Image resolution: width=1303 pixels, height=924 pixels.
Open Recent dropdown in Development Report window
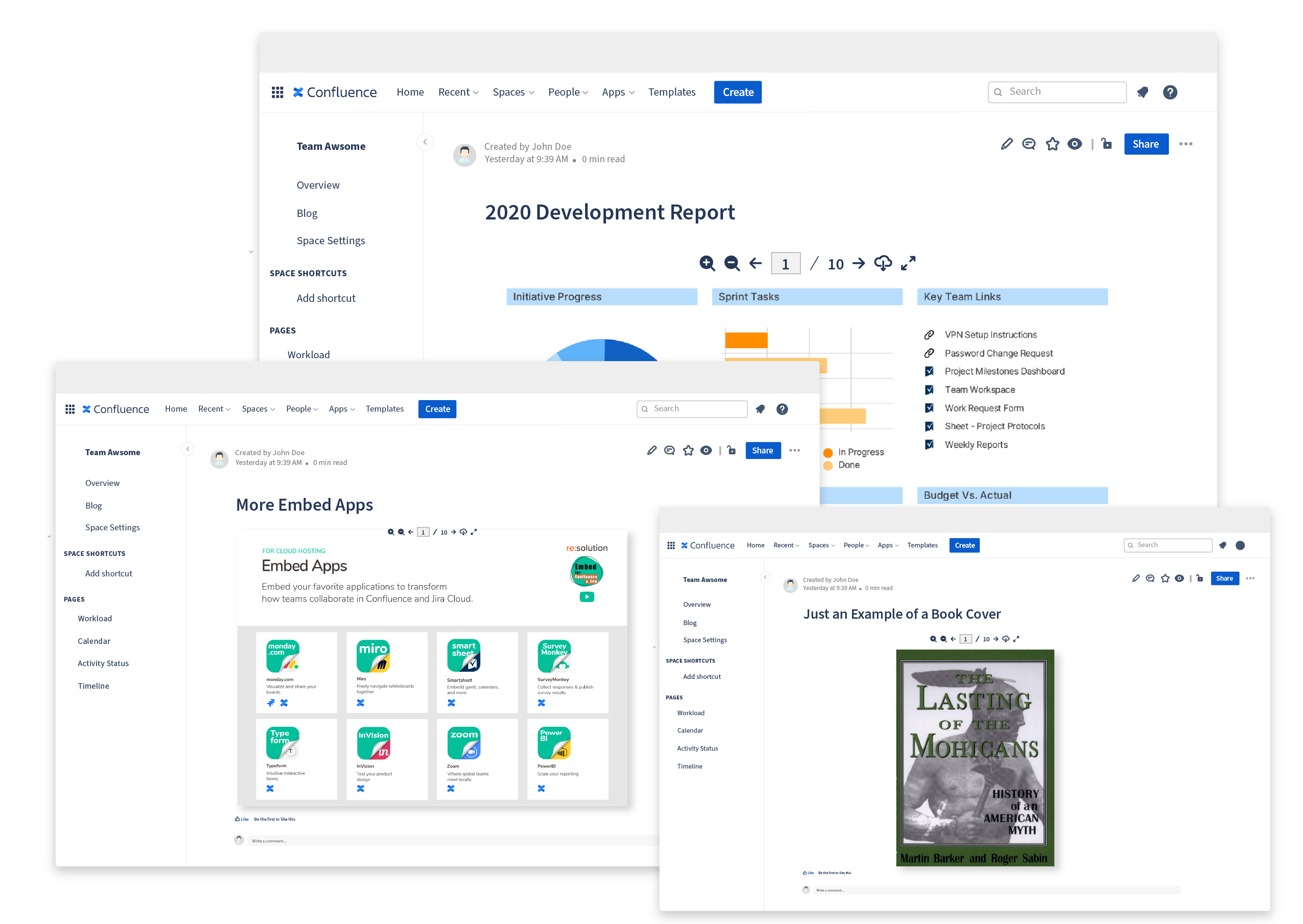[459, 92]
